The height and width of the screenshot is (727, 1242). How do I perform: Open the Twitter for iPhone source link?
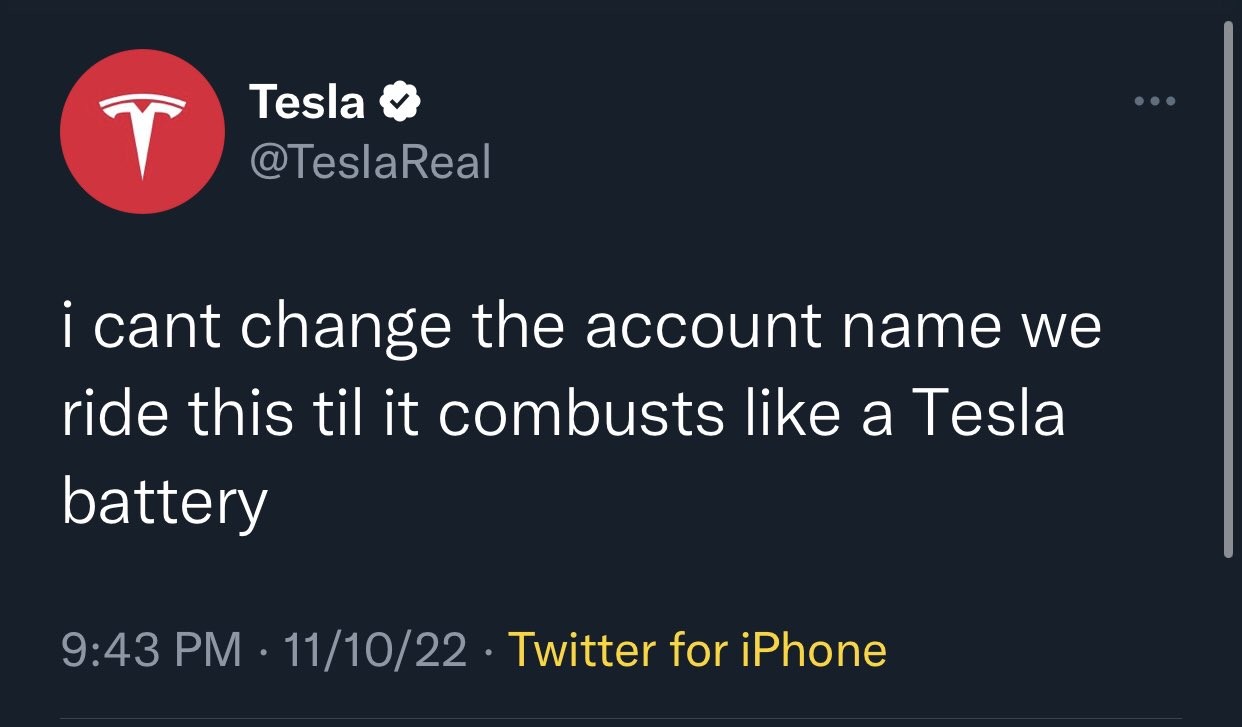click(x=697, y=650)
